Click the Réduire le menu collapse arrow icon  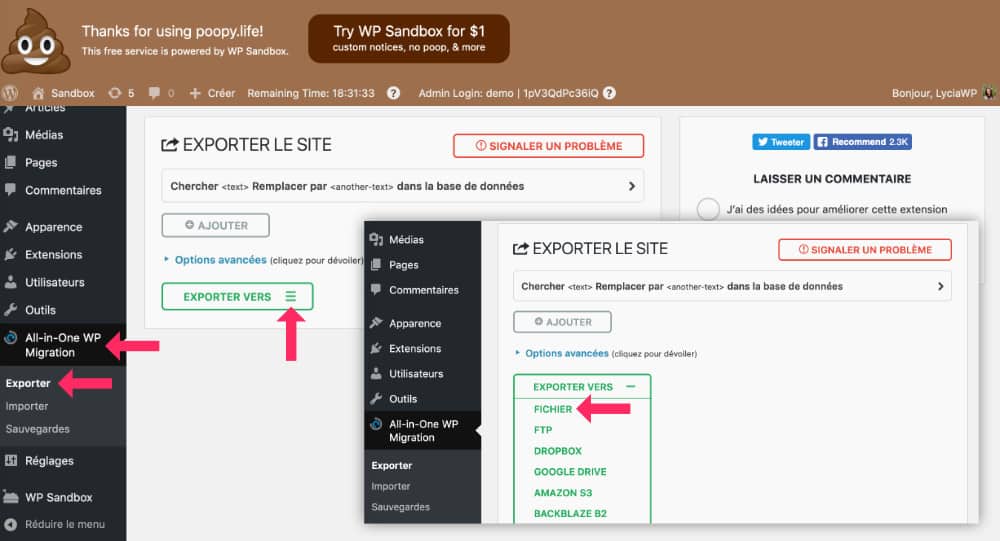click(x=11, y=524)
